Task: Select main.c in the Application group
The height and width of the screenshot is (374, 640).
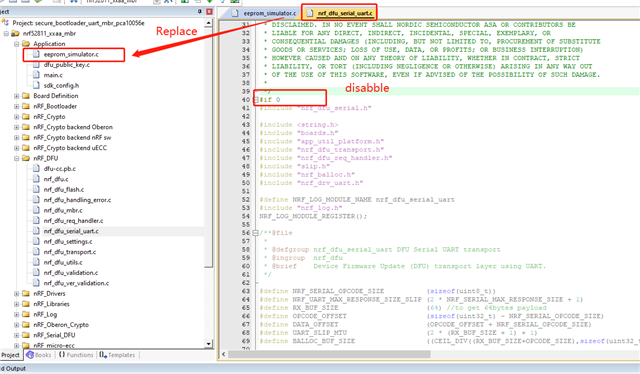Action: tap(53, 75)
